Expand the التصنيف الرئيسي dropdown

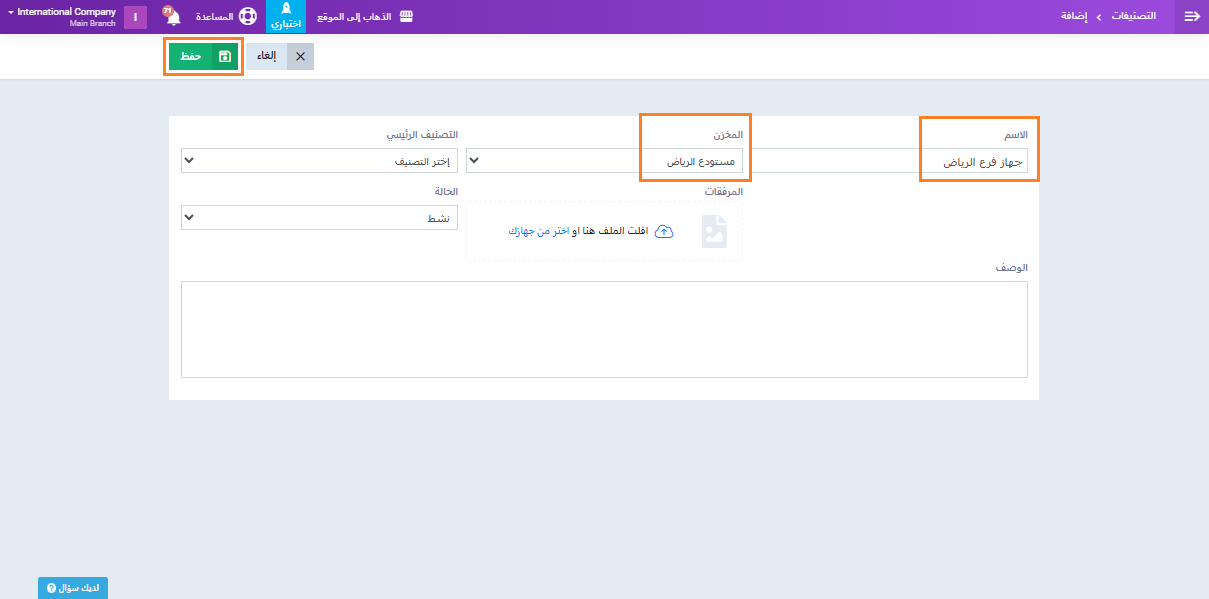pos(319,161)
